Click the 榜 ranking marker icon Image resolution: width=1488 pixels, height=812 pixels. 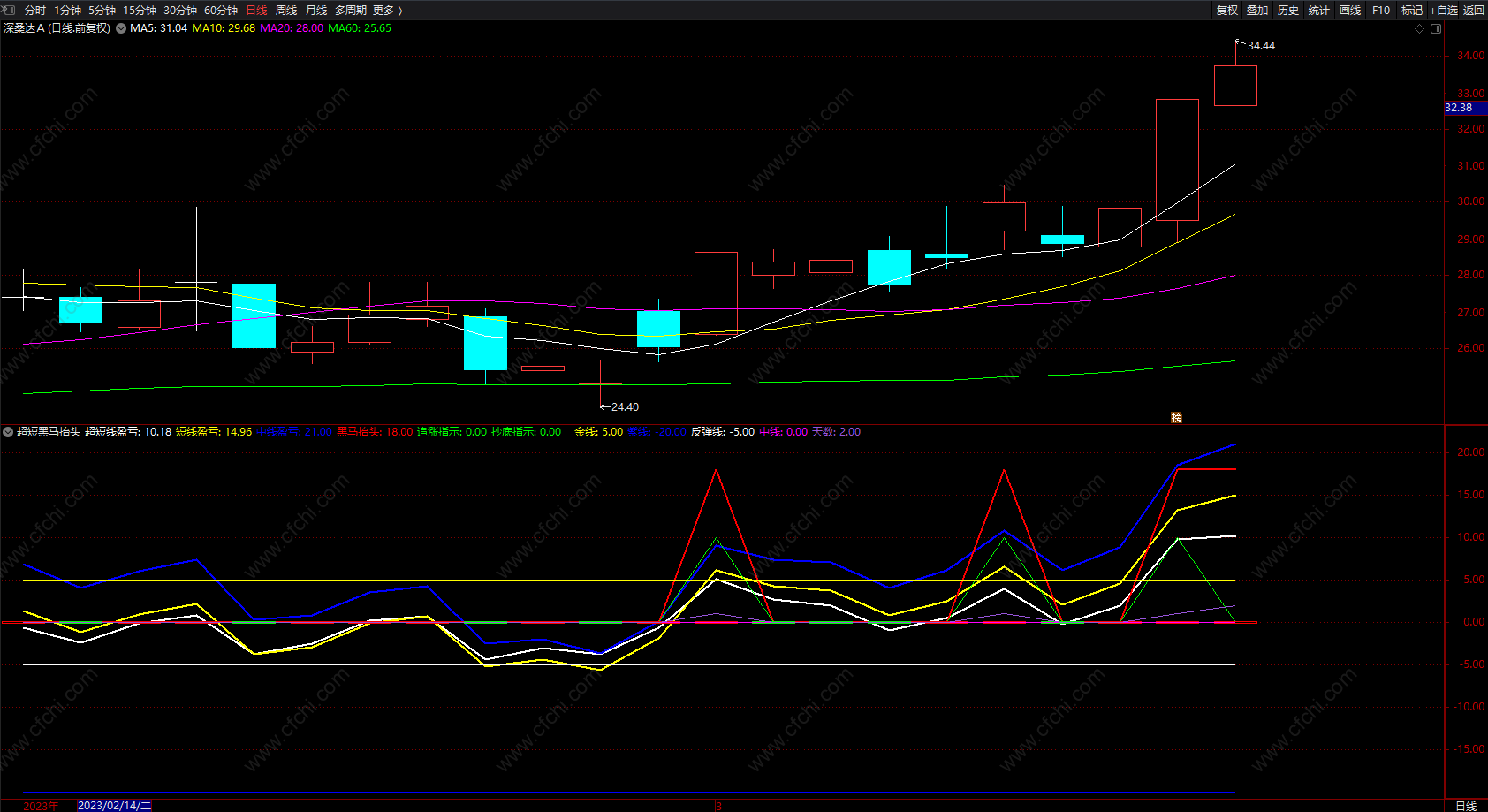click(1176, 417)
